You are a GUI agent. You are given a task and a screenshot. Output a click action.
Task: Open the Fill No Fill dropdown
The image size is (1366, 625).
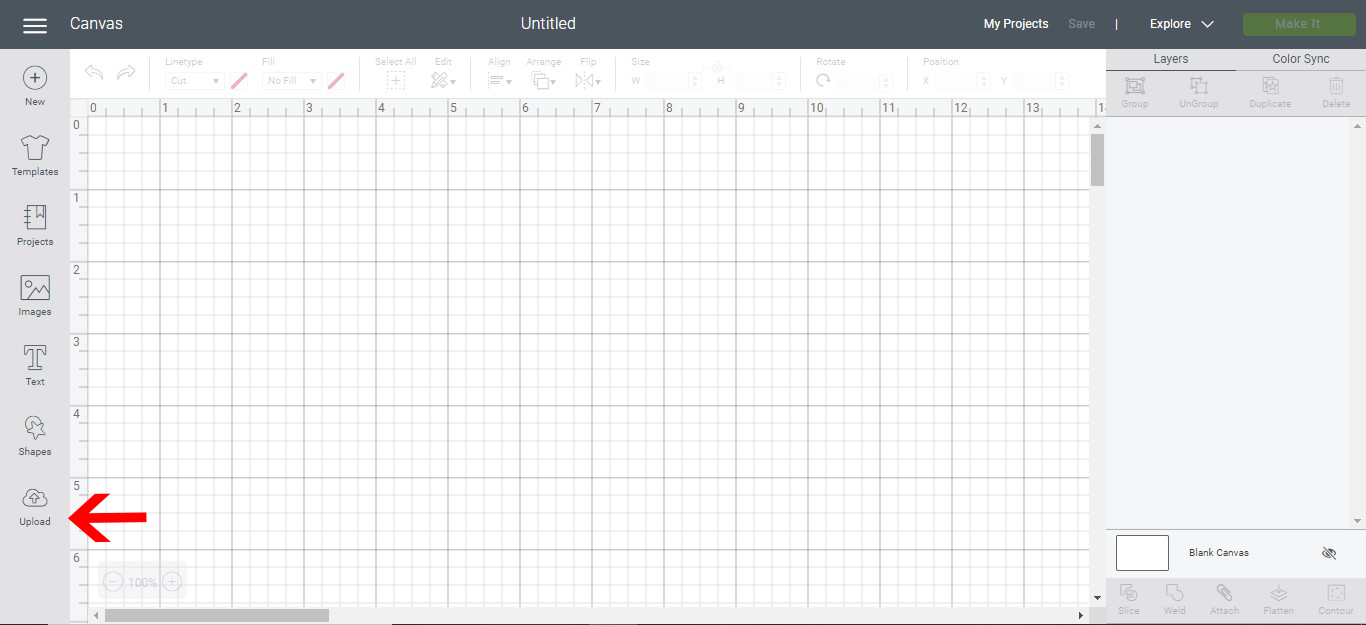(291, 81)
